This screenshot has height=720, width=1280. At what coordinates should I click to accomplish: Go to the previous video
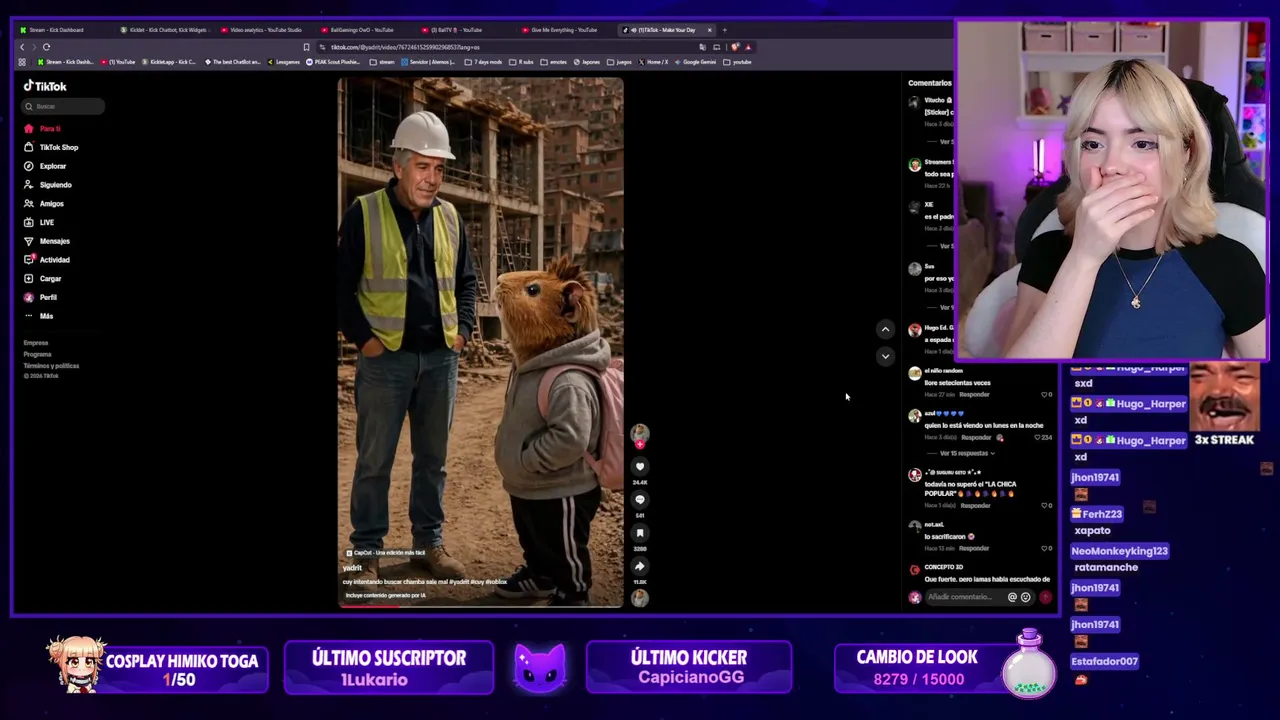coord(885,329)
